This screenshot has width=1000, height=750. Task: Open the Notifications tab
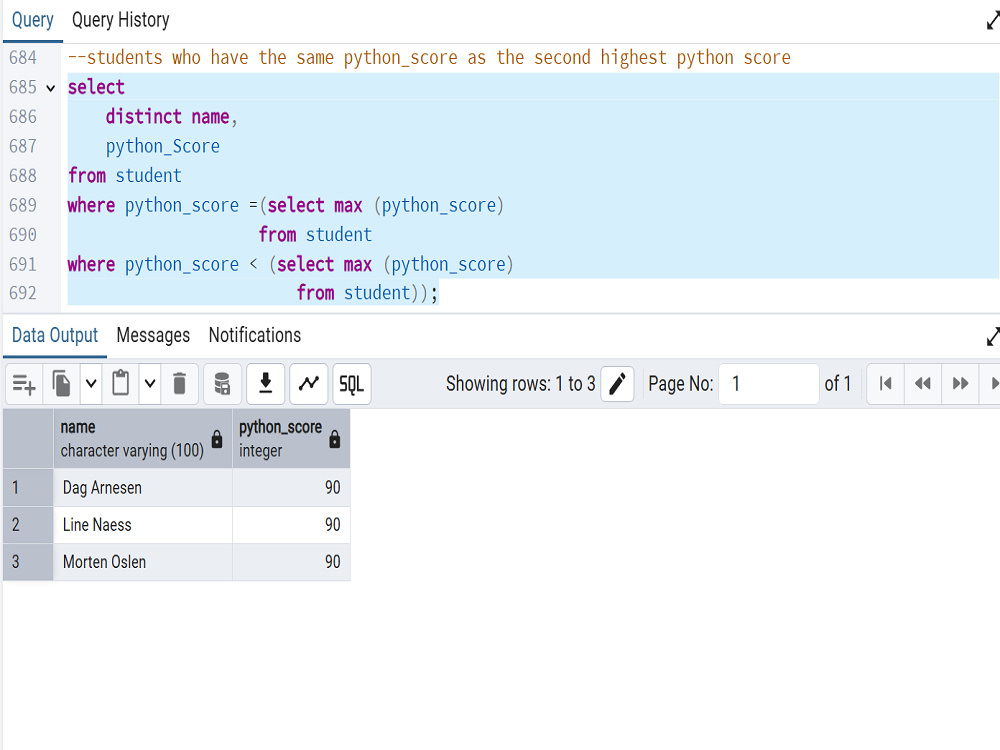click(x=254, y=335)
